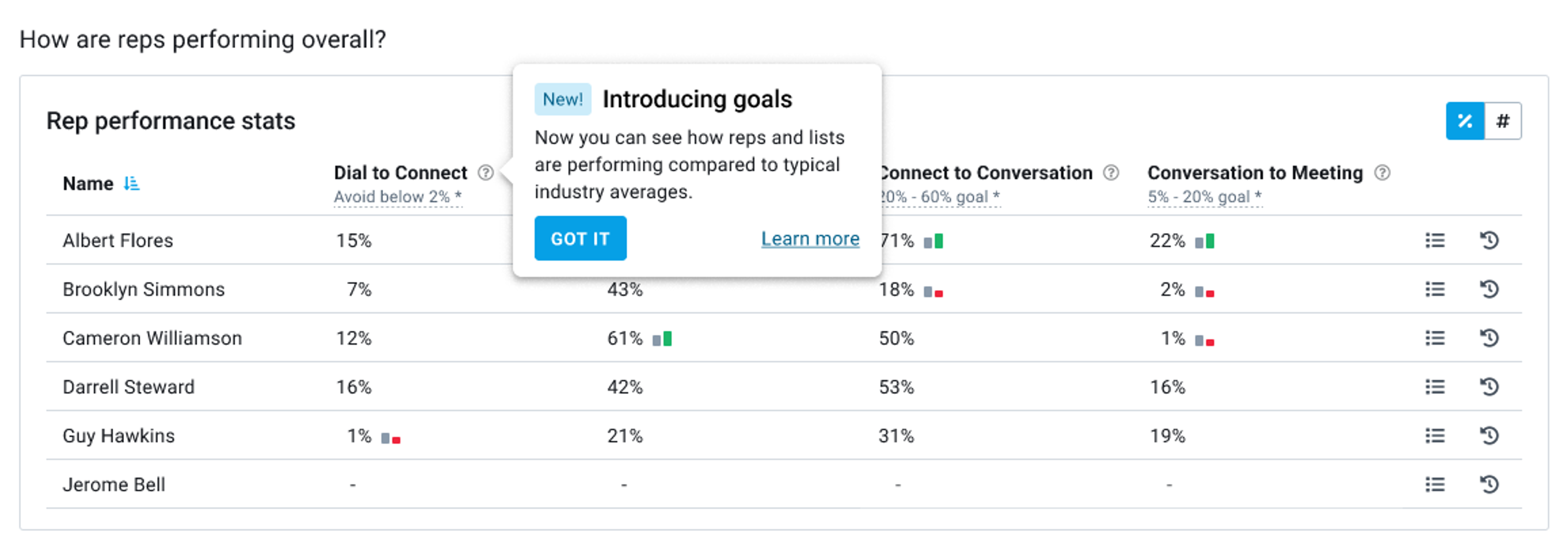
Task: Click Albert Flores' 22% meeting goal indicator
Action: (x=1204, y=242)
